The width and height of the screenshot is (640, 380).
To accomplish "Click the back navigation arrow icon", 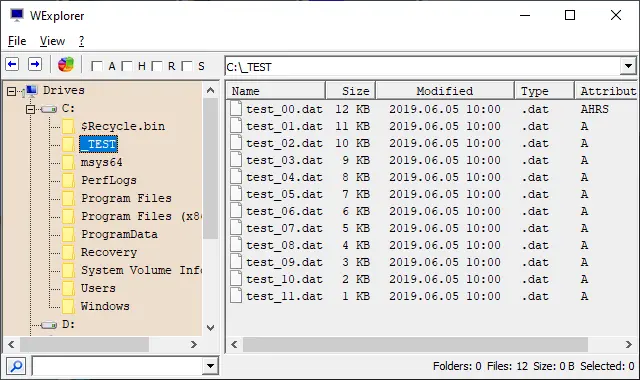I will pyautogui.click(x=12, y=64).
